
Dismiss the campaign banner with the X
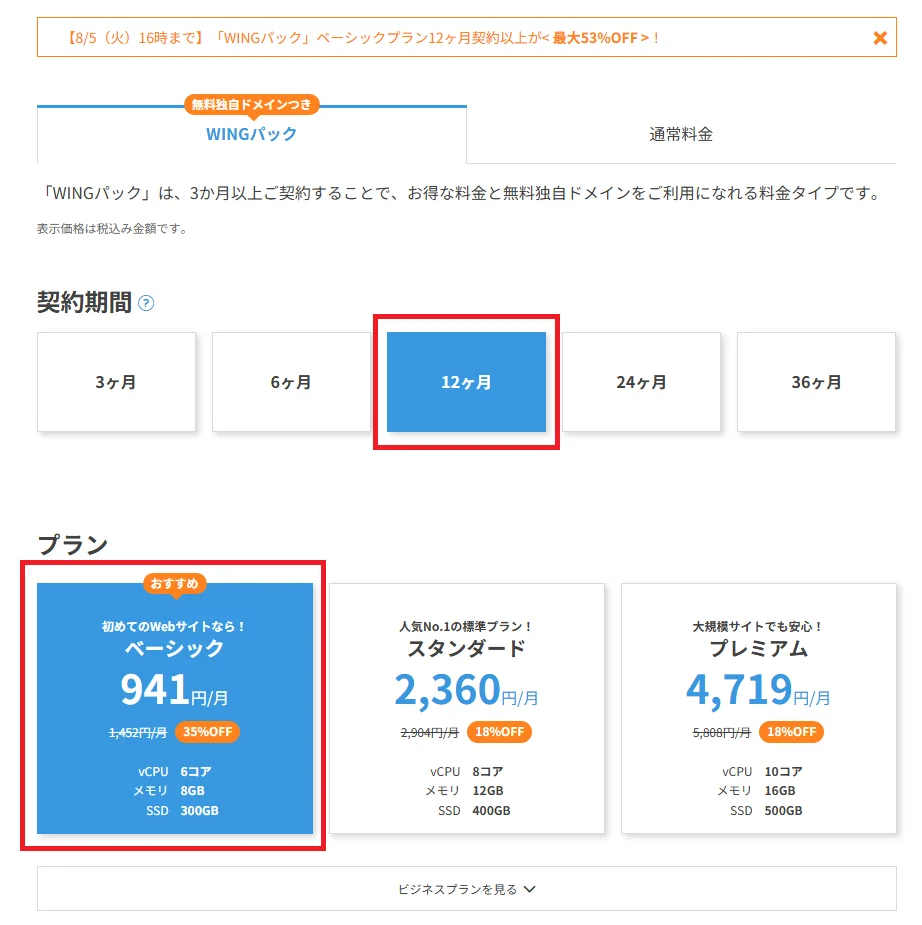(880, 38)
